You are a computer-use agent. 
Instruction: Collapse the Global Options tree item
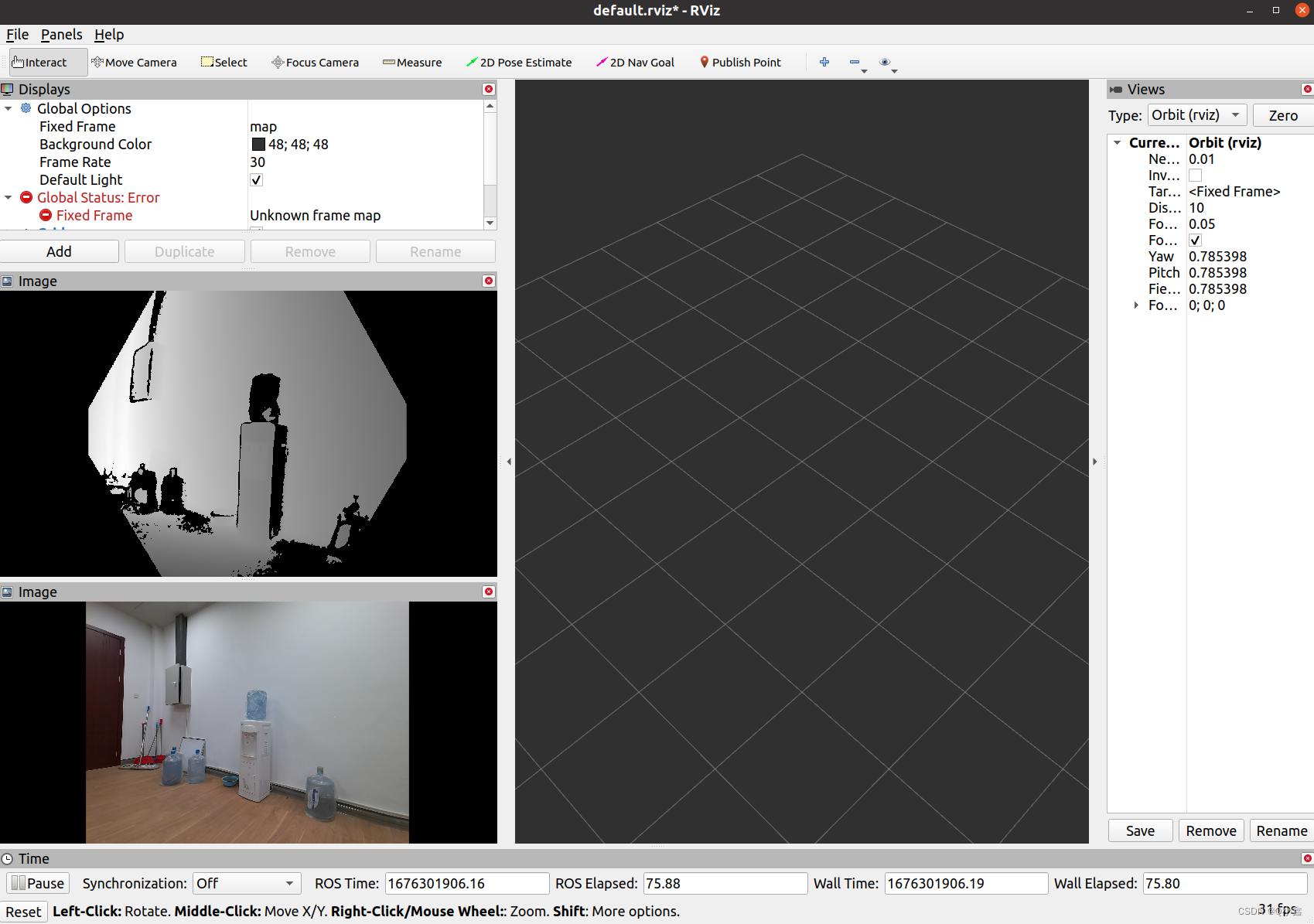click(x=9, y=108)
